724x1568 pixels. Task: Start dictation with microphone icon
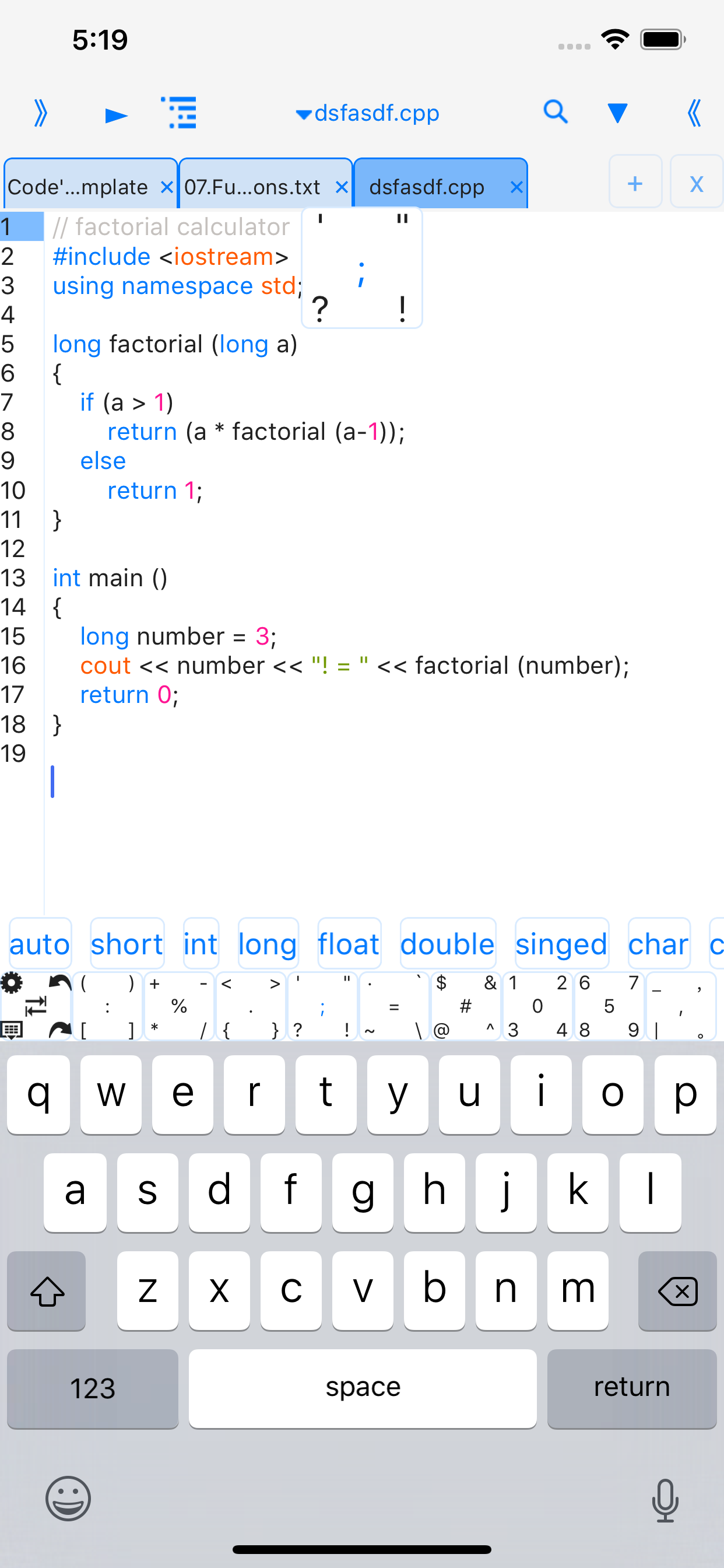pyautogui.click(x=665, y=1500)
